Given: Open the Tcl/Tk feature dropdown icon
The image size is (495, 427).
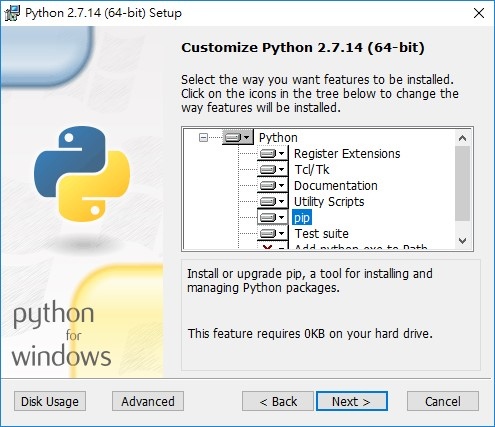Looking at the screenshot, I should point(273,169).
